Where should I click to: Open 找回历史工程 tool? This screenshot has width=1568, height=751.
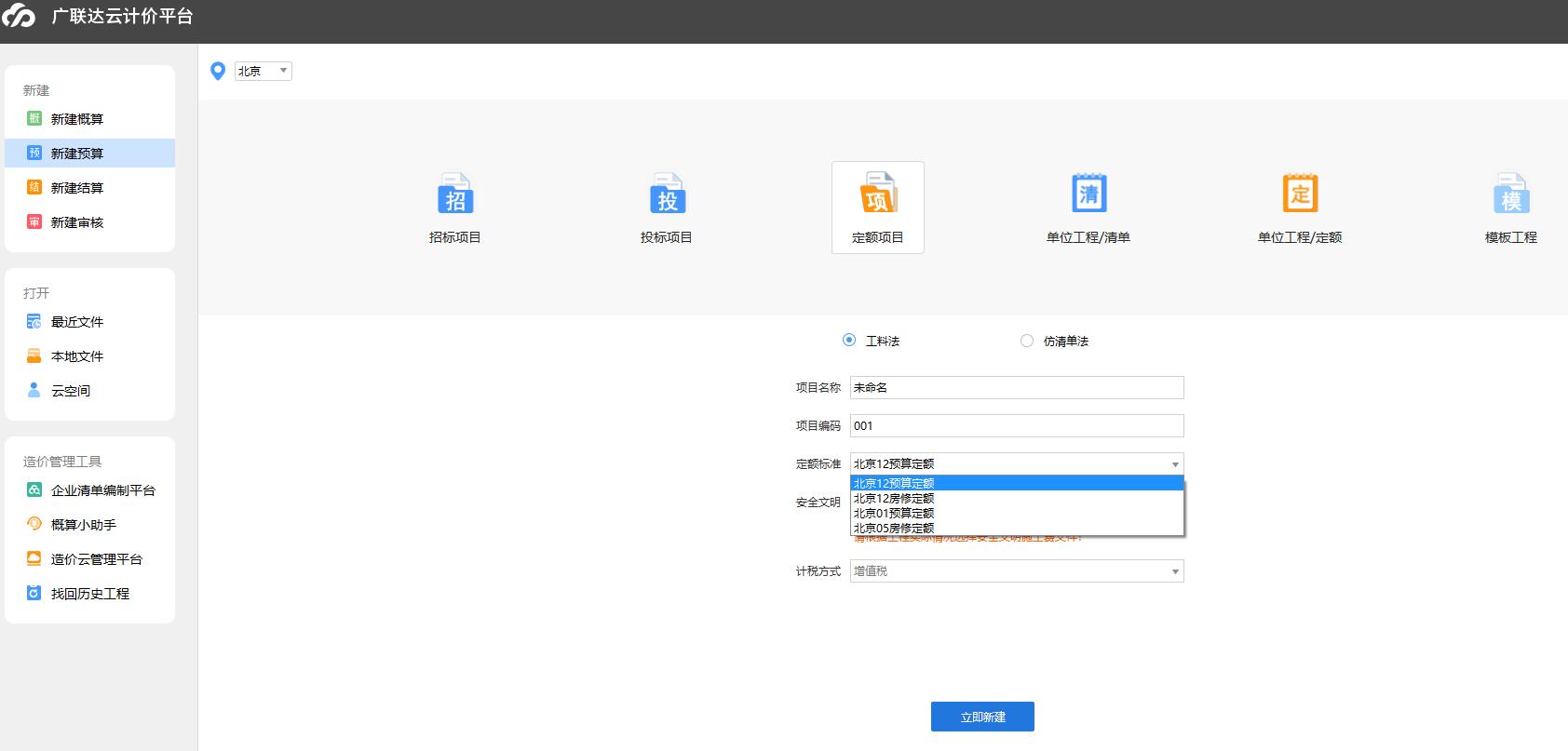click(89, 594)
